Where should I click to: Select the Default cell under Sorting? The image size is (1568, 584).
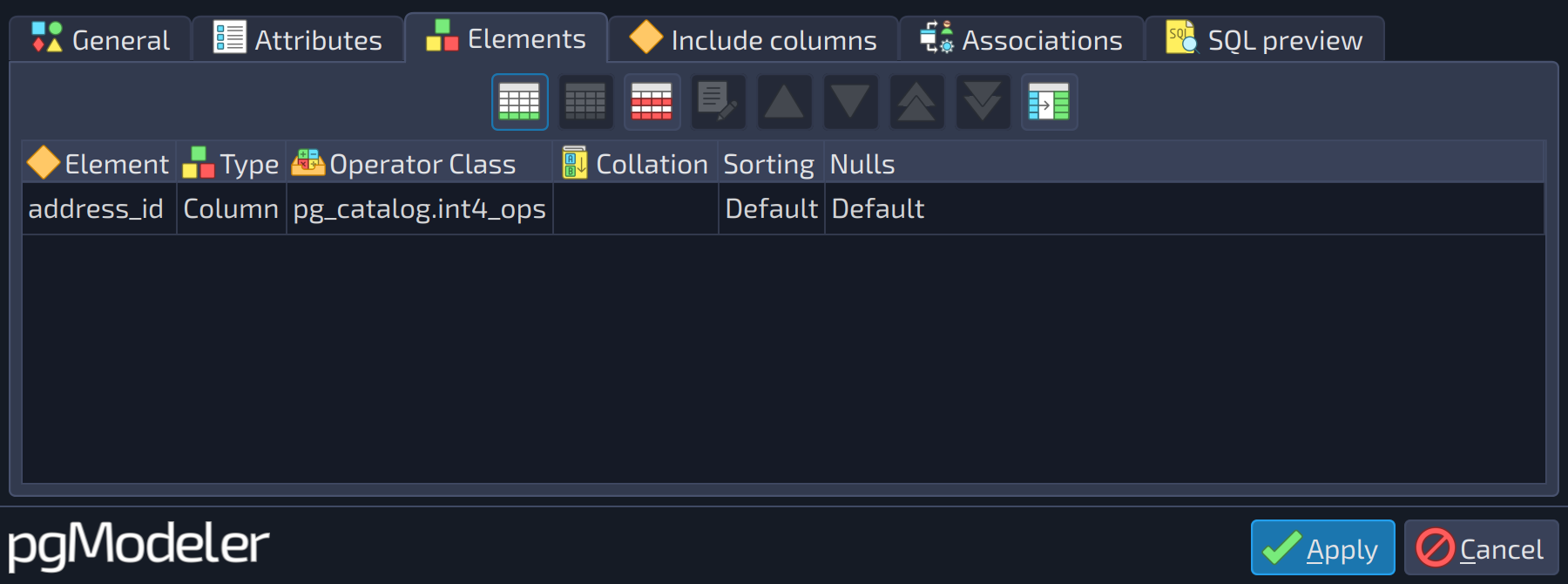771,209
